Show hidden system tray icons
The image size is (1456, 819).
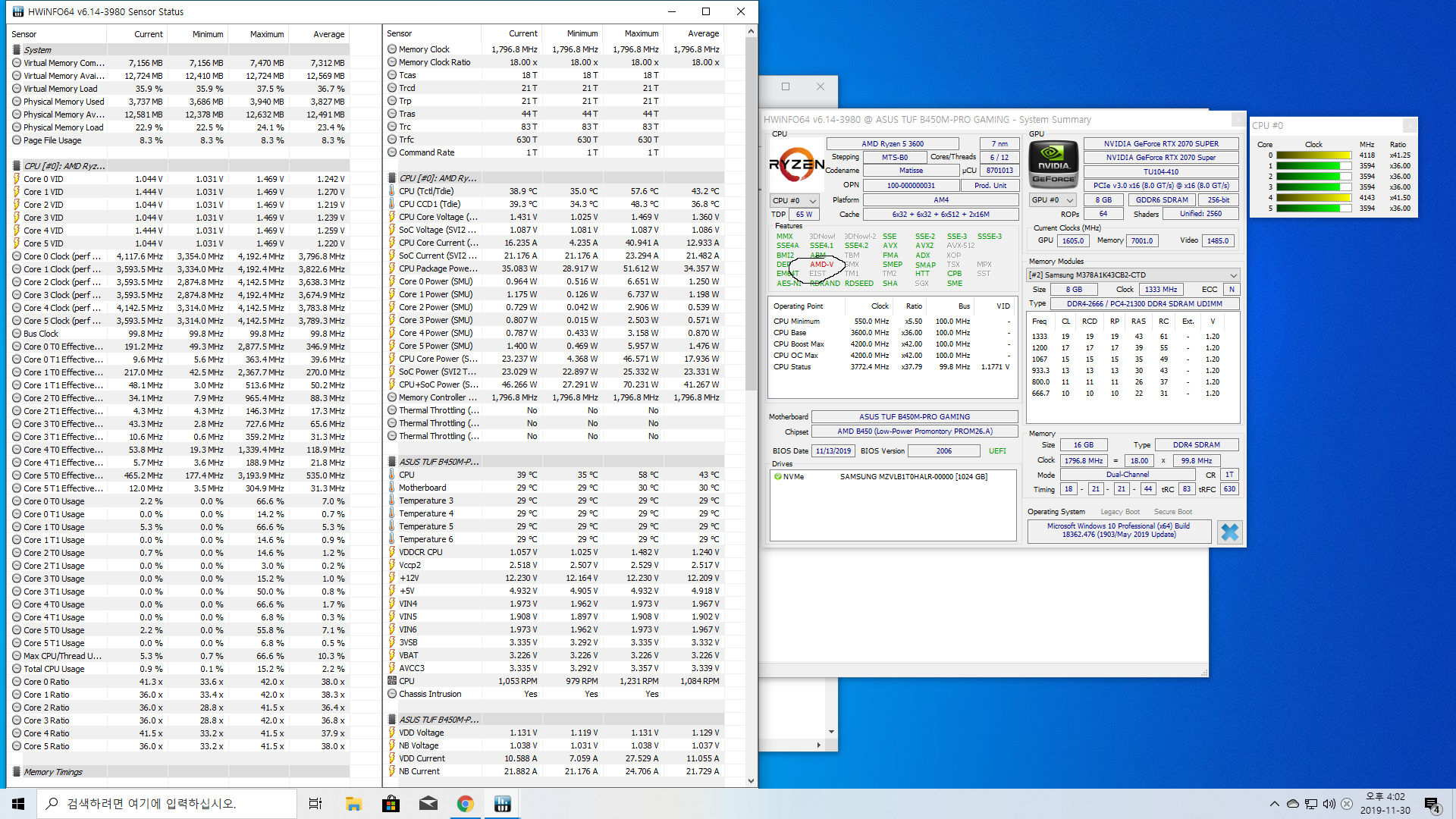pyautogui.click(x=1274, y=804)
